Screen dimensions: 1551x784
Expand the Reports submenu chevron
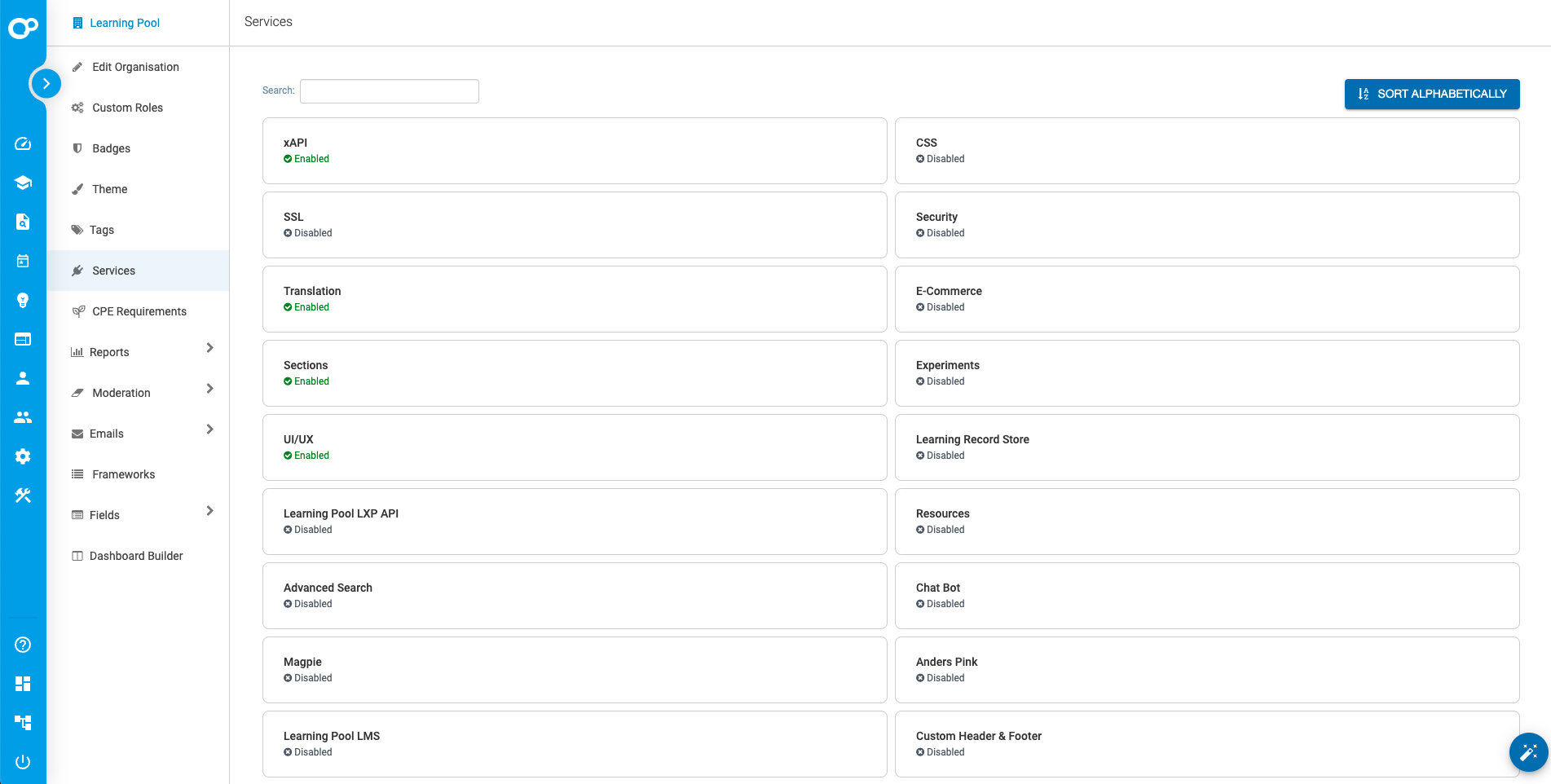[x=209, y=348]
